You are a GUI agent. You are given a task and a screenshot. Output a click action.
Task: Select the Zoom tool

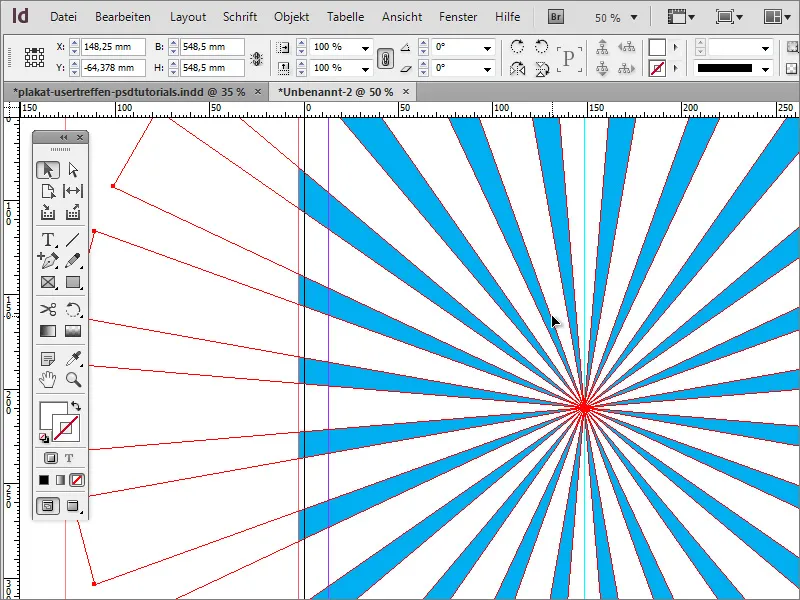tap(73, 380)
